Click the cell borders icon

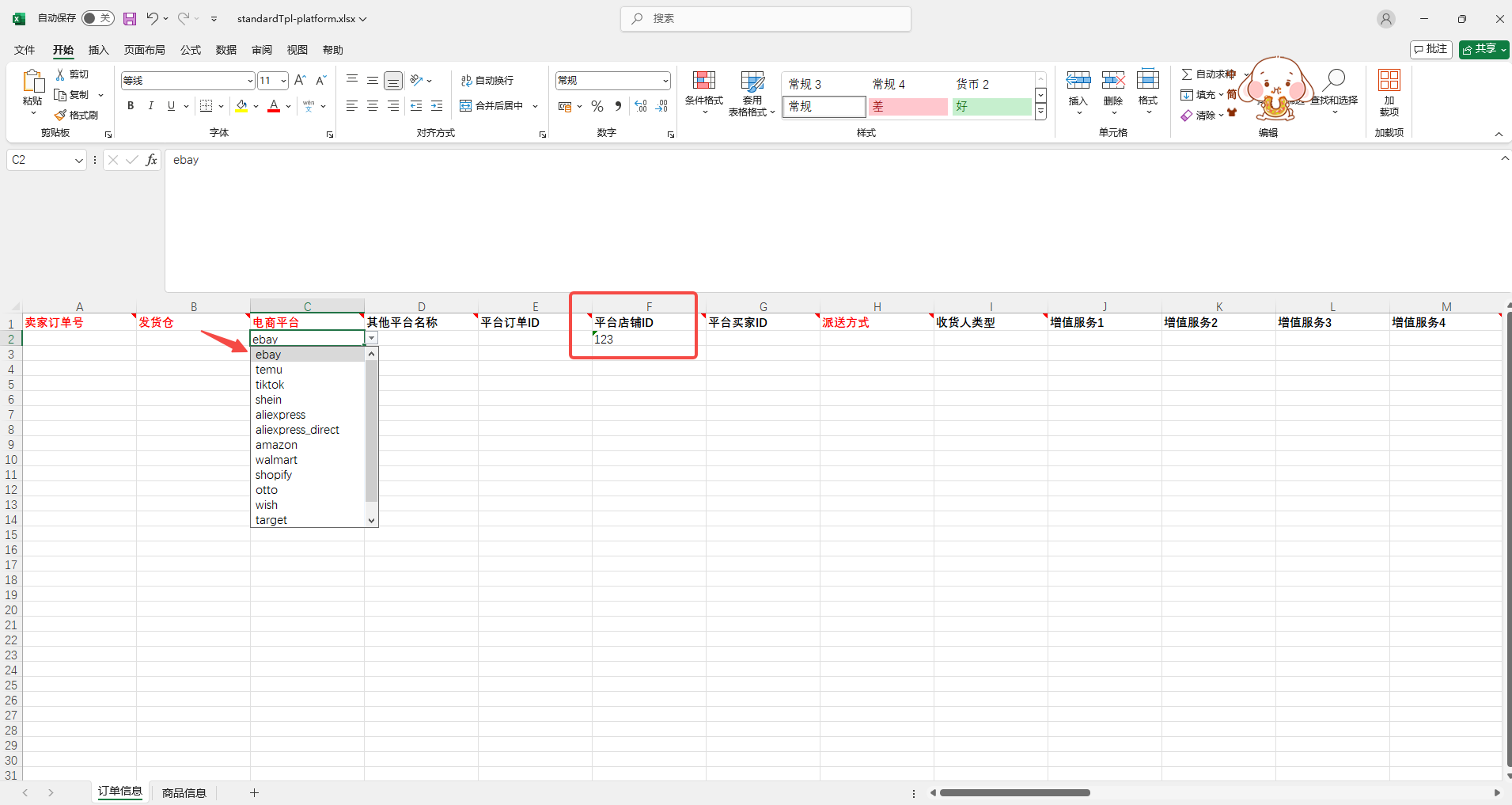[207, 105]
